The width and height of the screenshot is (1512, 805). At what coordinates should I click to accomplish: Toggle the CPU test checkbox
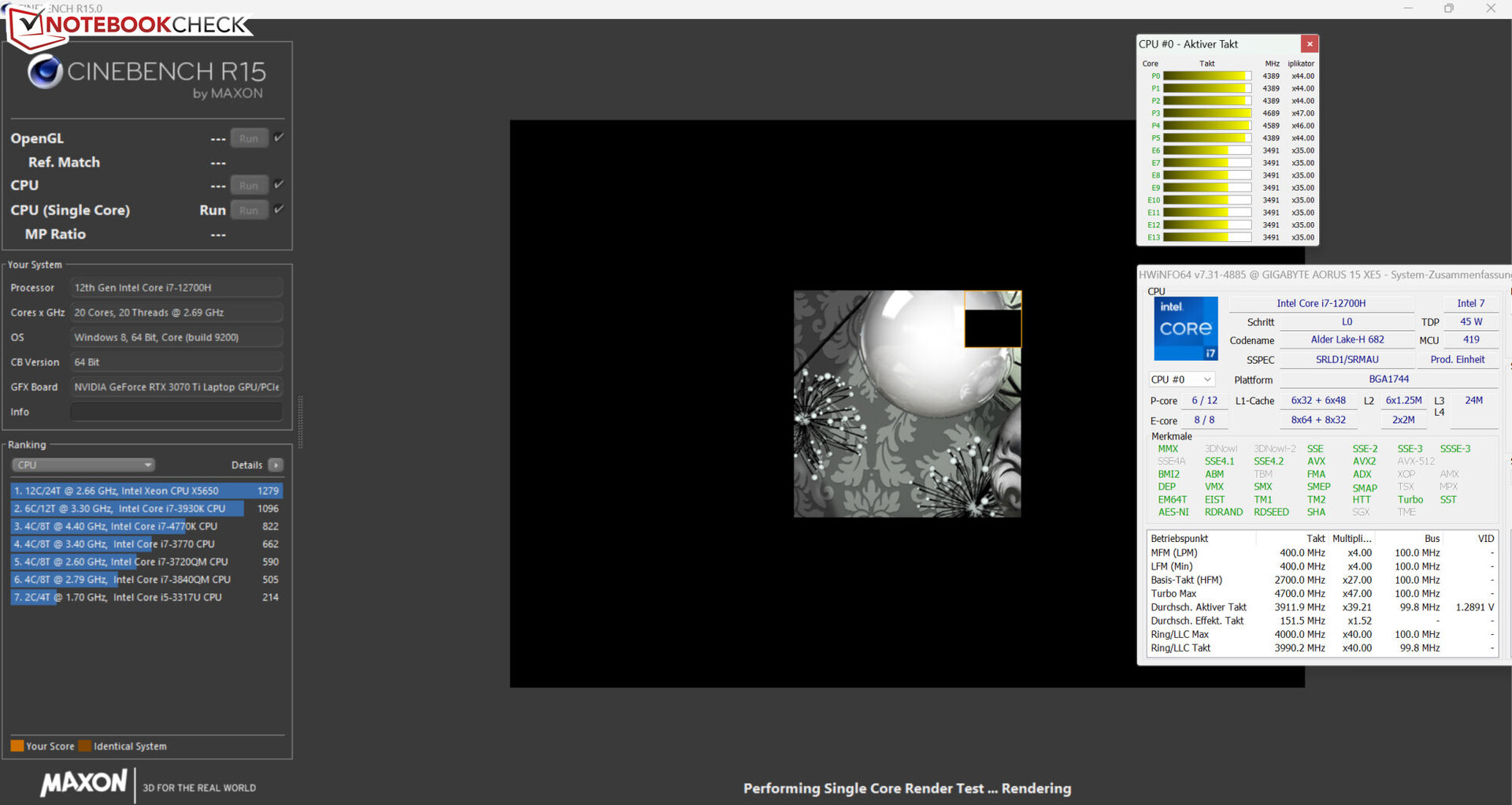pyautogui.click(x=279, y=185)
